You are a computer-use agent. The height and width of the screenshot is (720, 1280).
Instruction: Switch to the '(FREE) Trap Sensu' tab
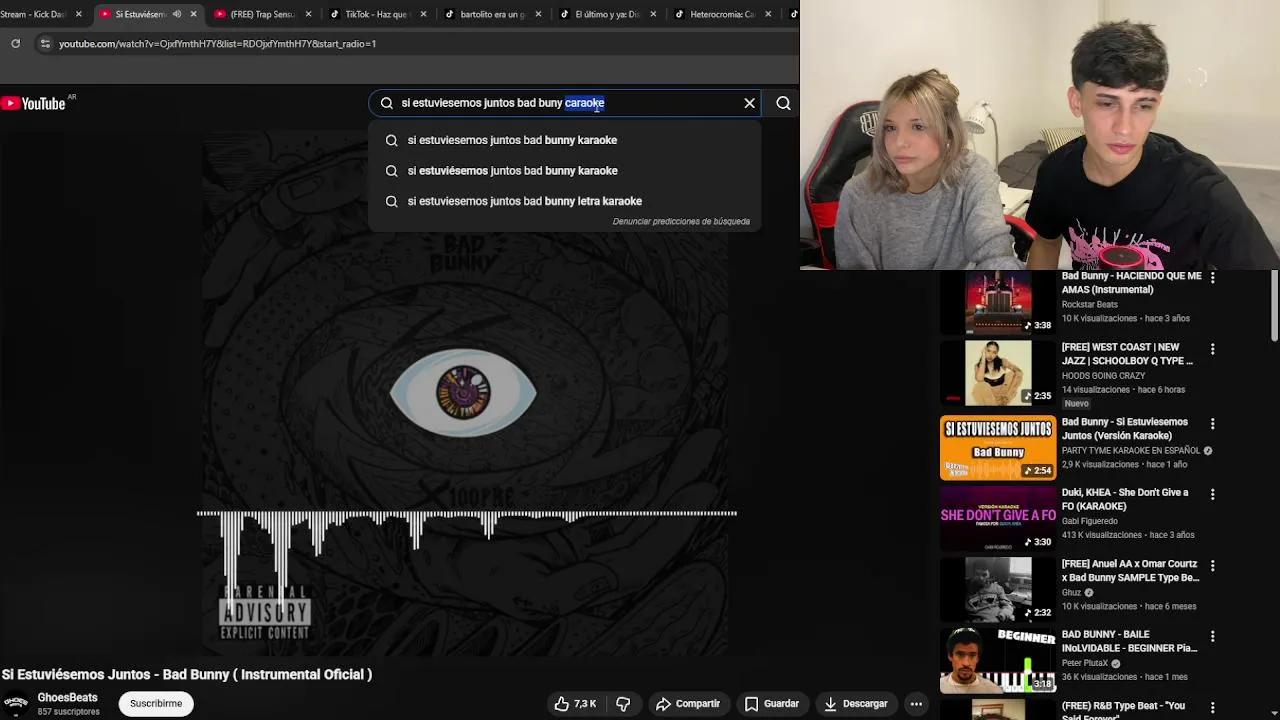pos(262,14)
